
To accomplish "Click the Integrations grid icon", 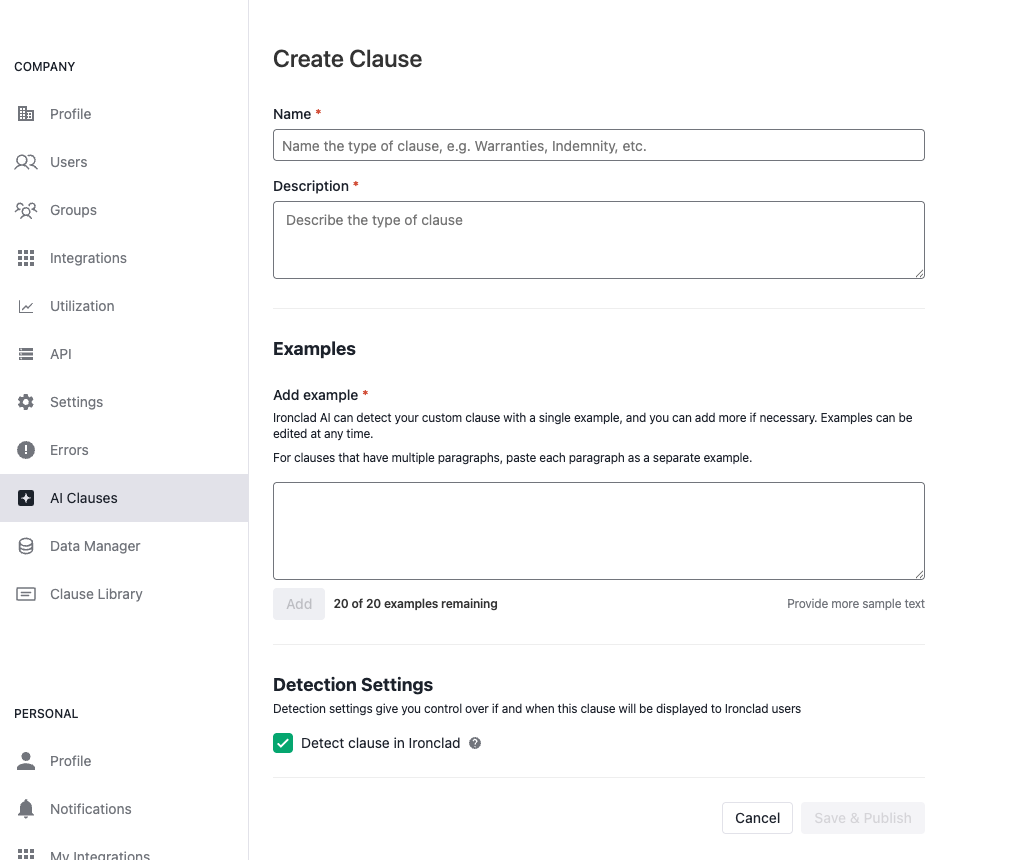I will [26, 258].
